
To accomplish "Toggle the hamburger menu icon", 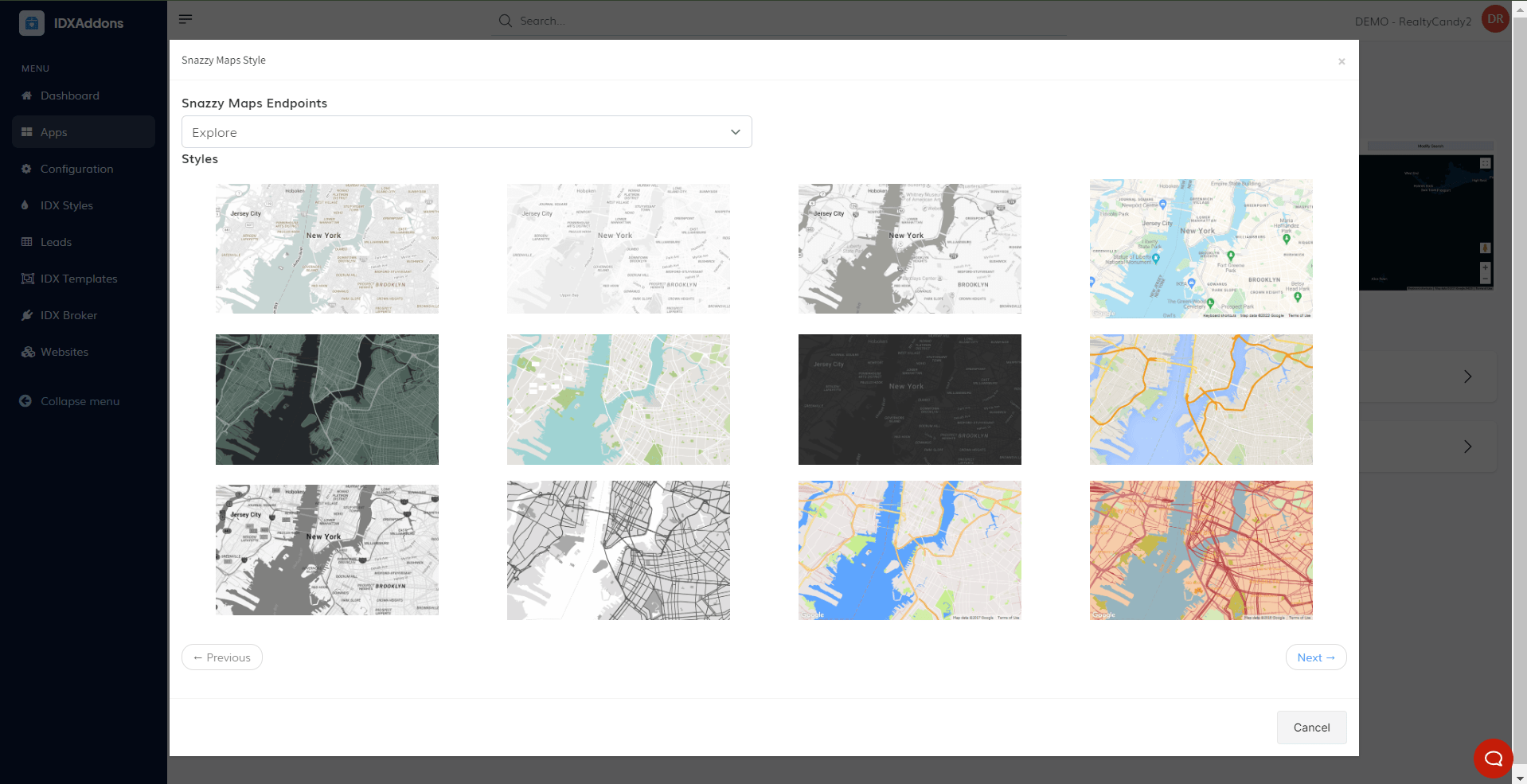I will pyautogui.click(x=186, y=19).
